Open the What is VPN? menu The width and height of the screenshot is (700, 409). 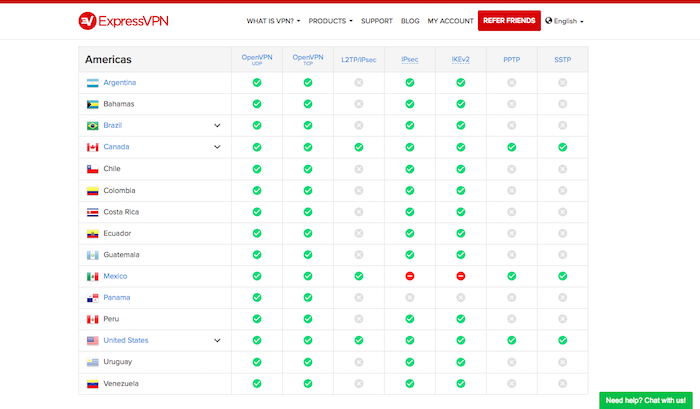(x=273, y=21)
